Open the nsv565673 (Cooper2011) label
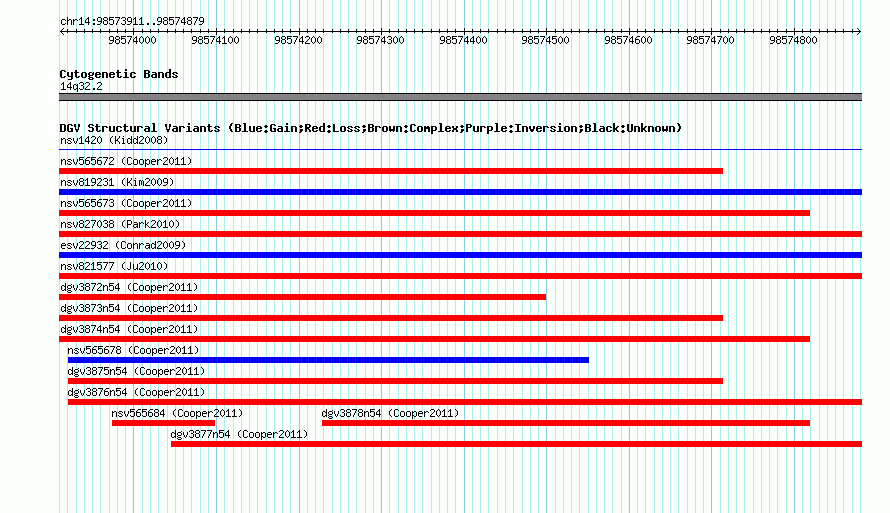Viewport: 890px width, 513px height. tap(126, 203)
